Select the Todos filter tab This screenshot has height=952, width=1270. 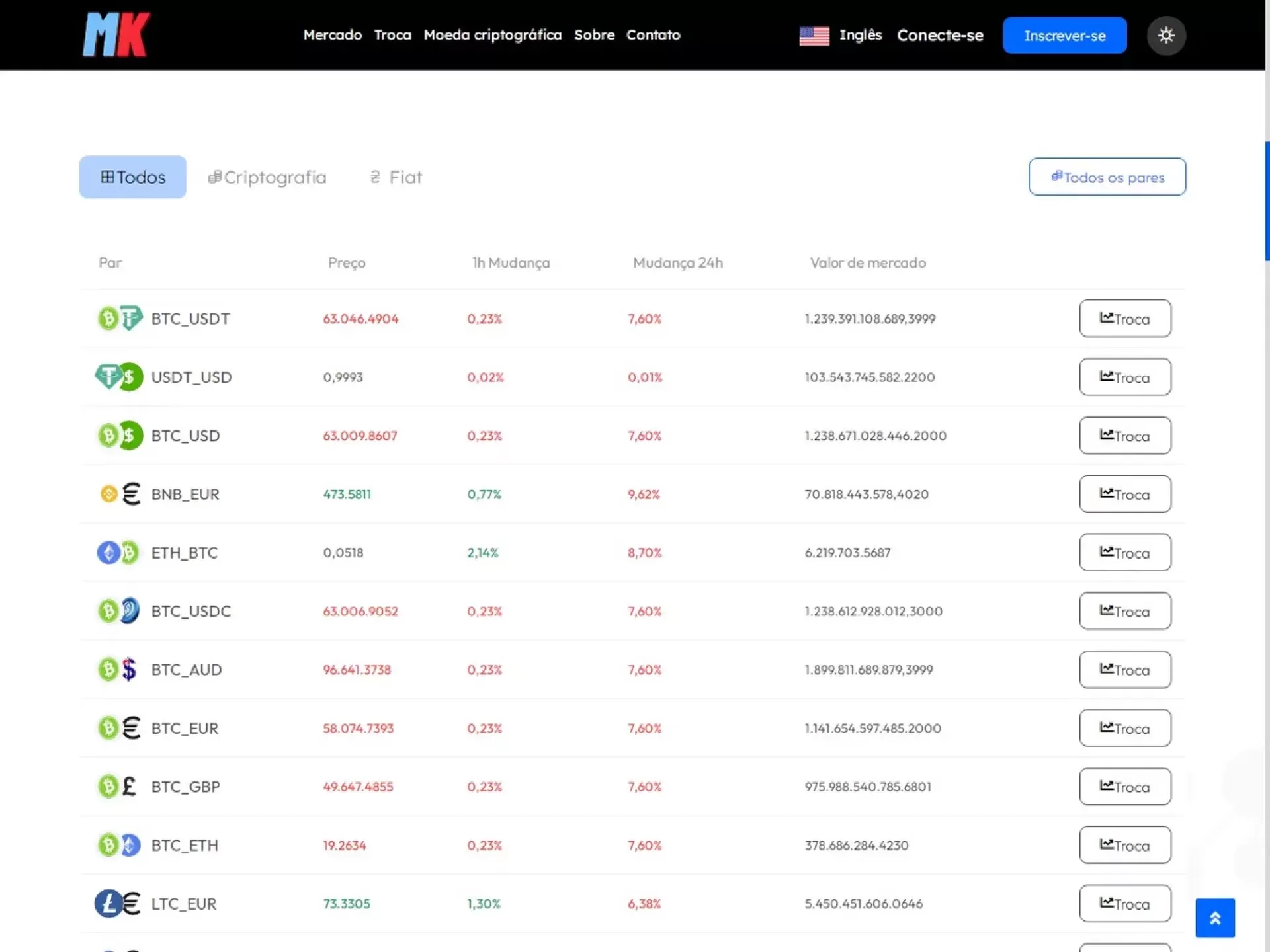pyautogui.click(x=133, y=177)
